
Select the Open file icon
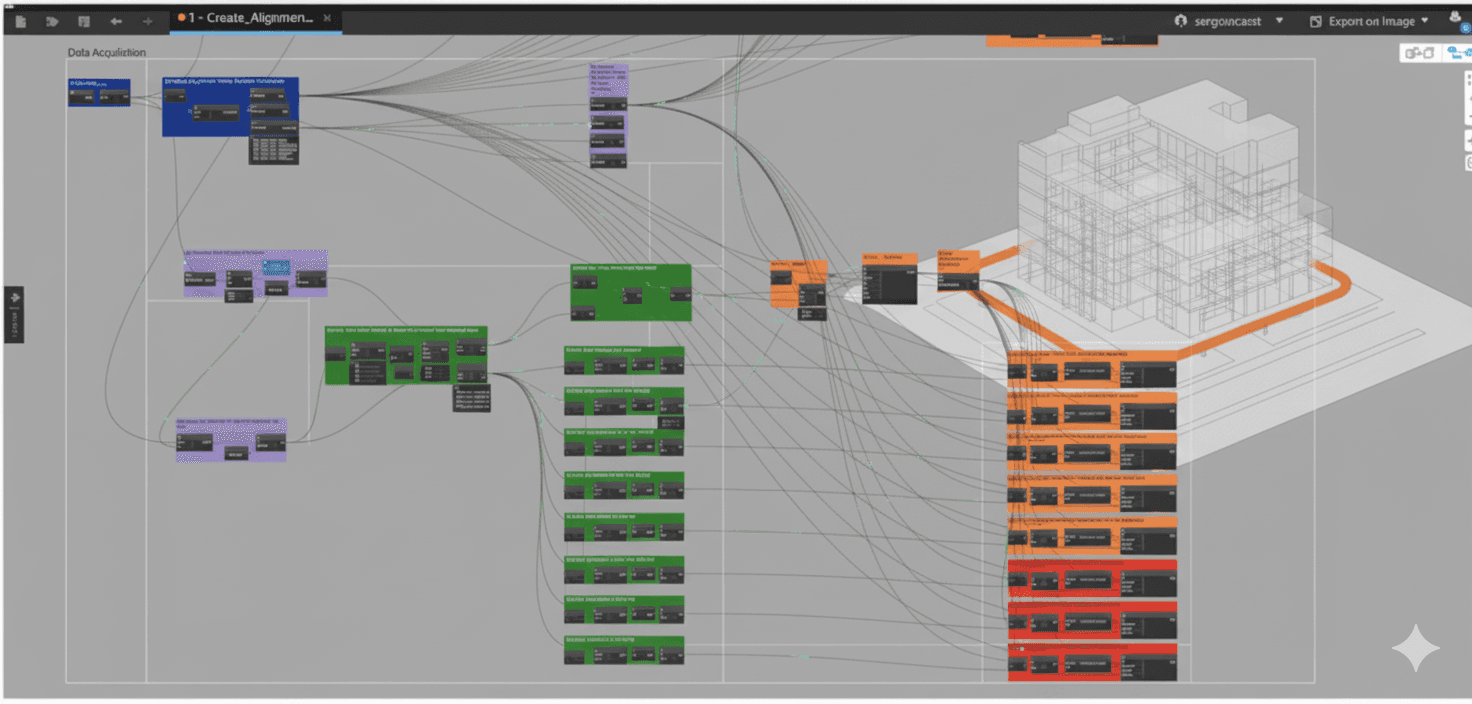(52, 20)
